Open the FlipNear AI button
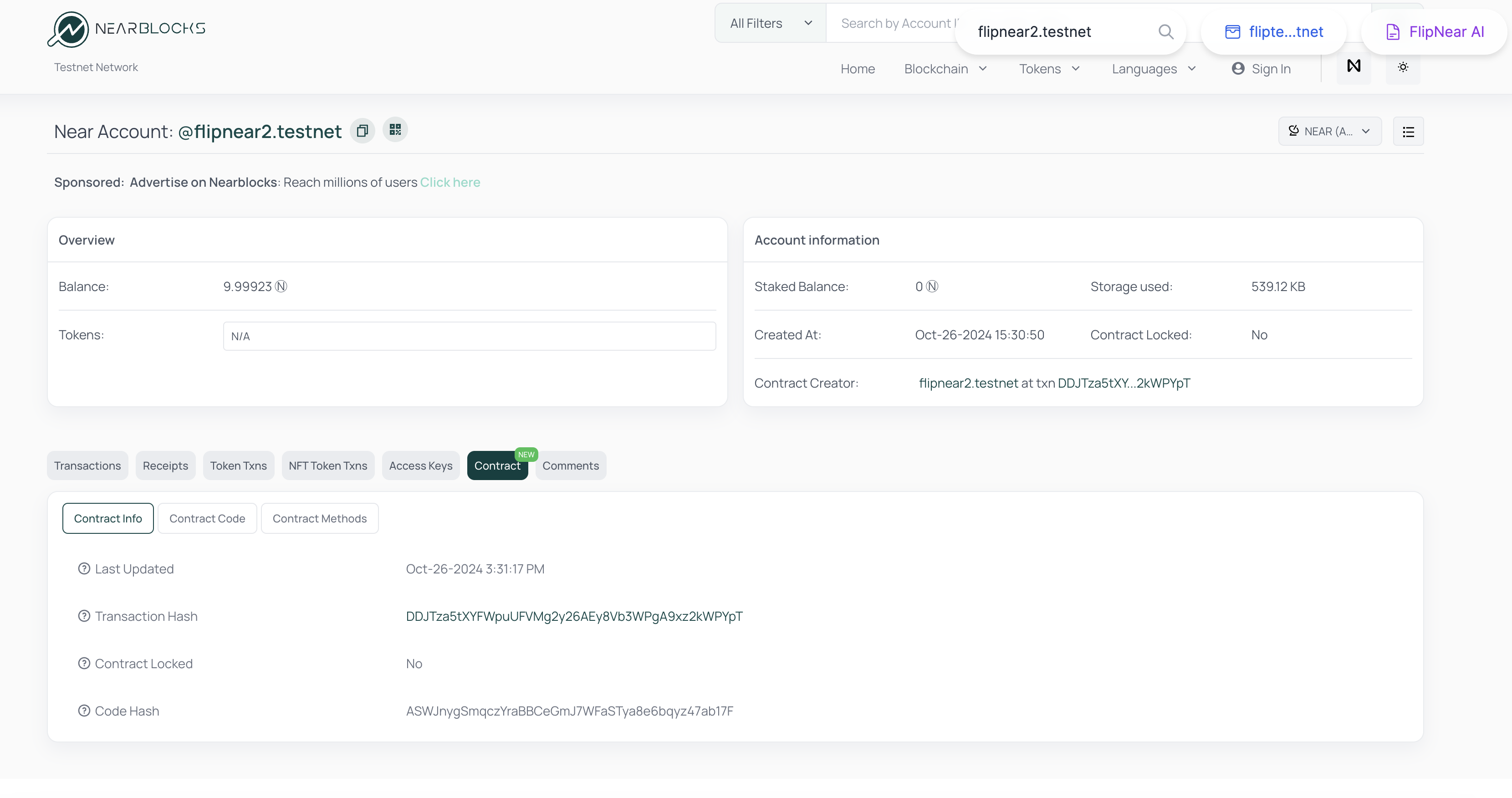Screen dimensions: 1512x798 (1435, 32)
